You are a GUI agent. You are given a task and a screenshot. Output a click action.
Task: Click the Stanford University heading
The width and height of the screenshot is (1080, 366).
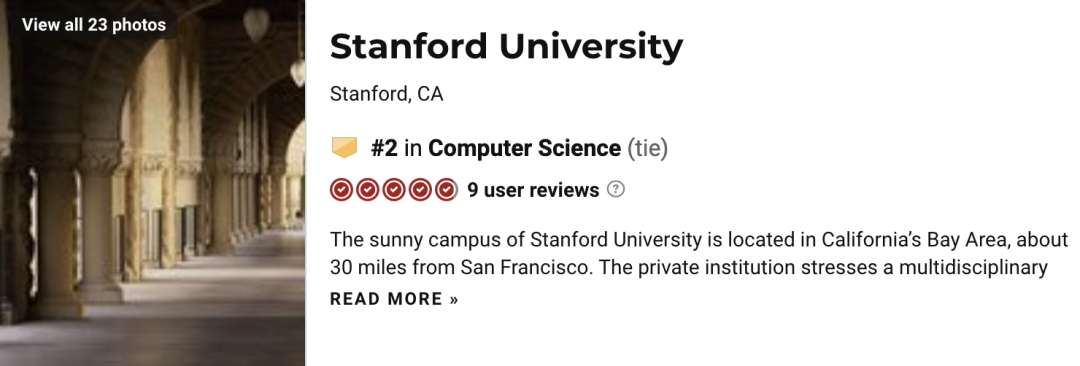pyautogui.click(x=506, y=46)
